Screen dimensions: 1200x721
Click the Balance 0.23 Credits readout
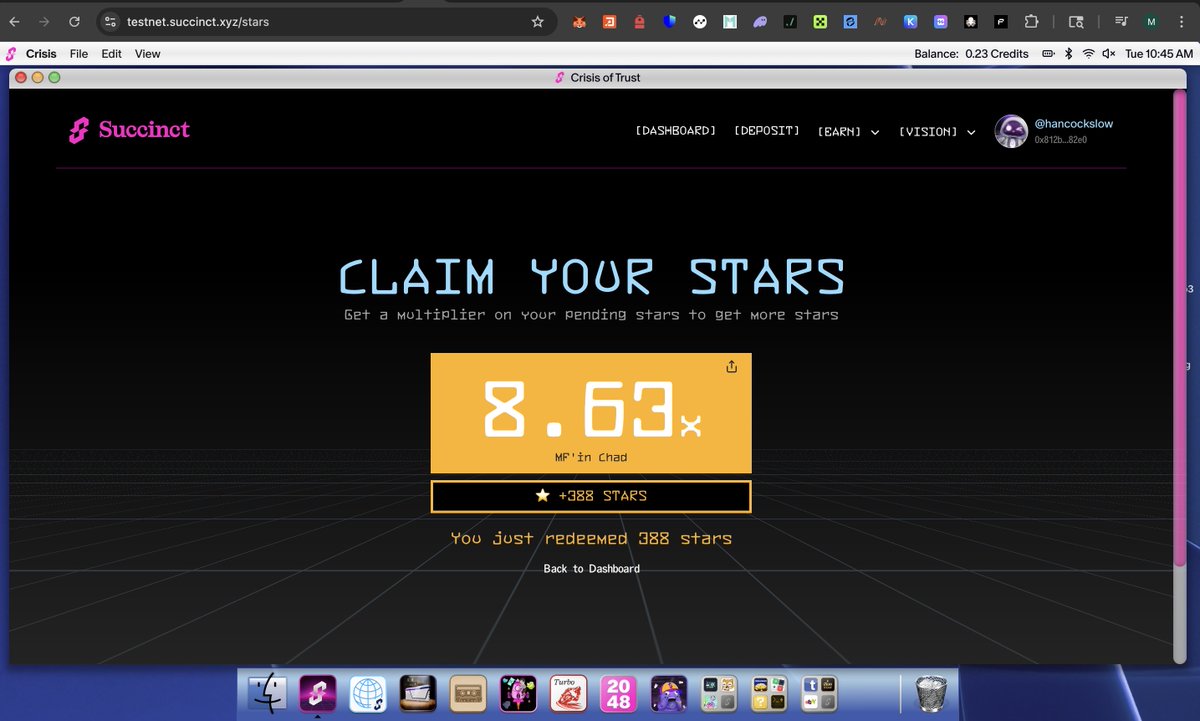(971, 54)
